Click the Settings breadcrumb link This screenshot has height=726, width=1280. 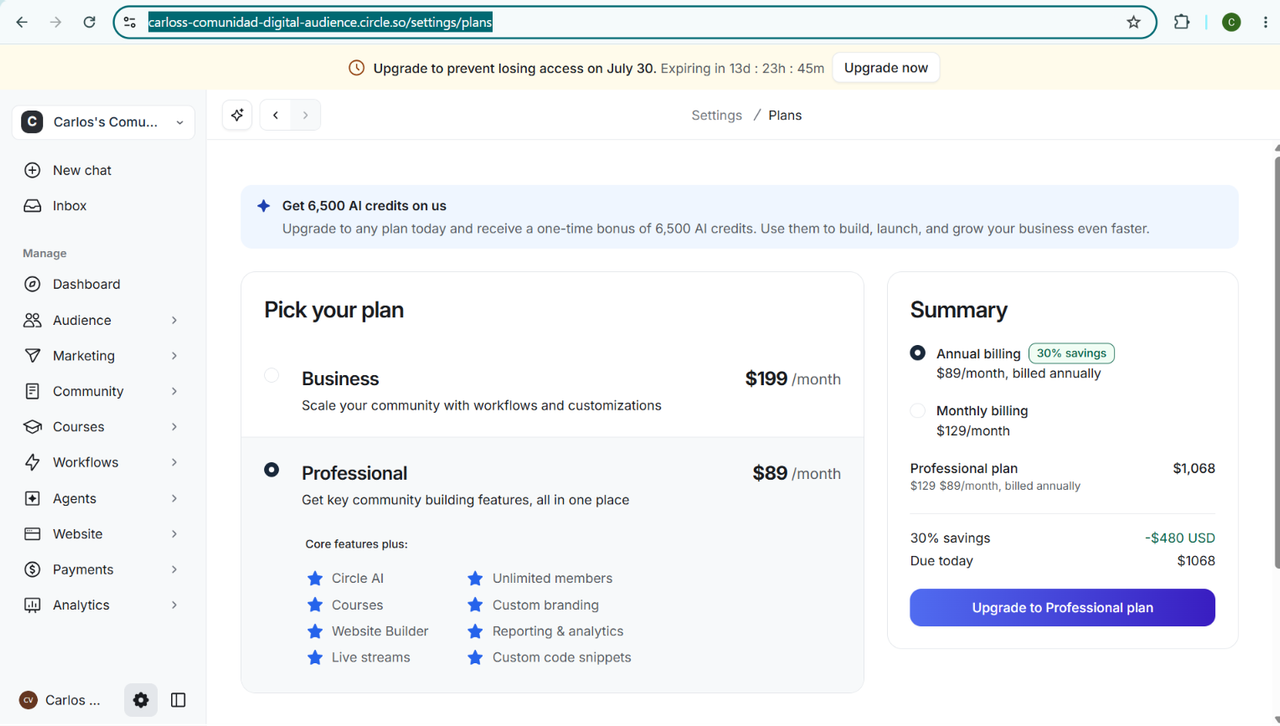click(717, 115)
